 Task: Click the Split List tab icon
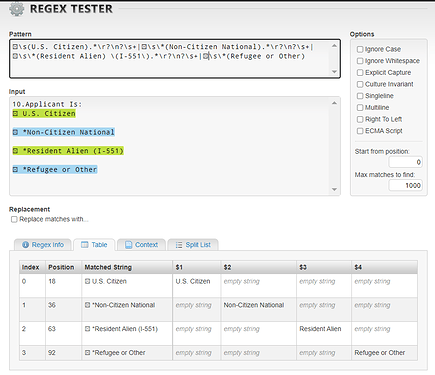tap(179, 245)
